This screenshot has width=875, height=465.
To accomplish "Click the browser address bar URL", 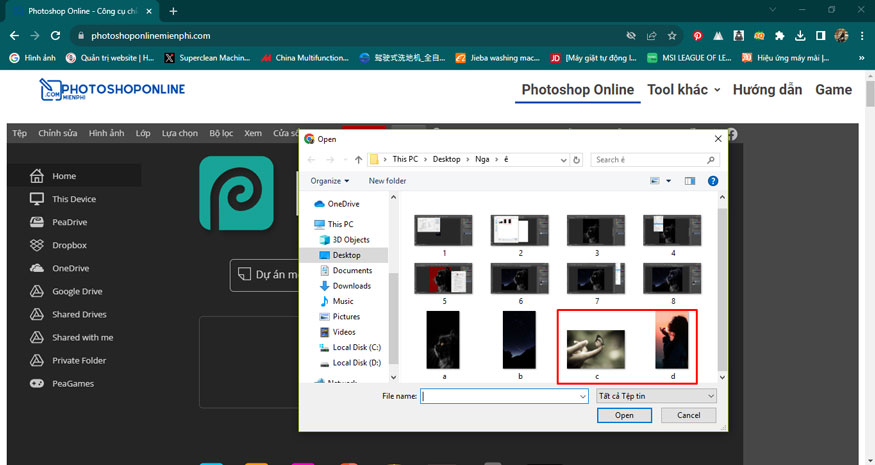I will (x=151, y=36).
